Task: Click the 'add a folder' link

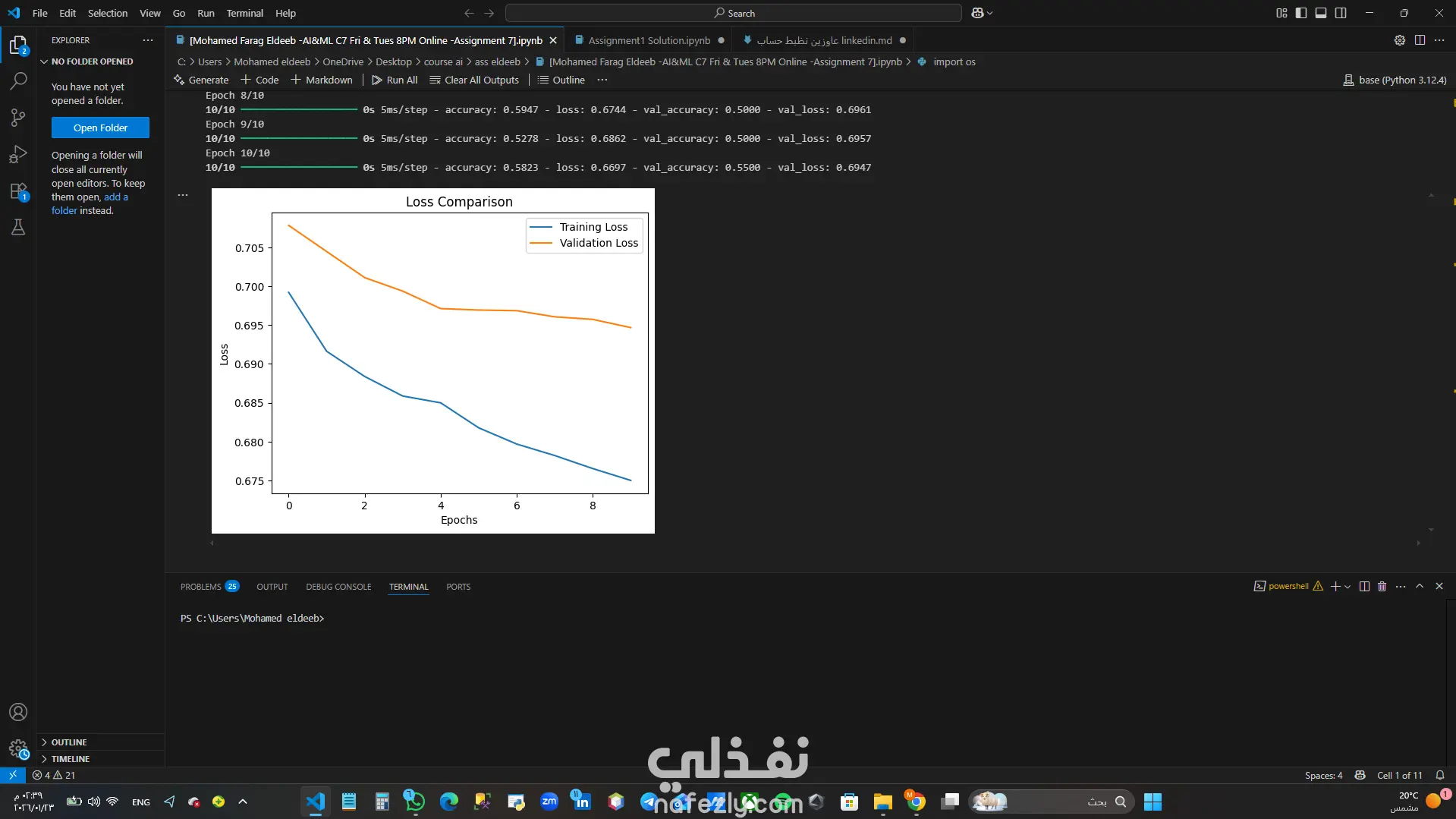Action: click(x=90, y=203)
